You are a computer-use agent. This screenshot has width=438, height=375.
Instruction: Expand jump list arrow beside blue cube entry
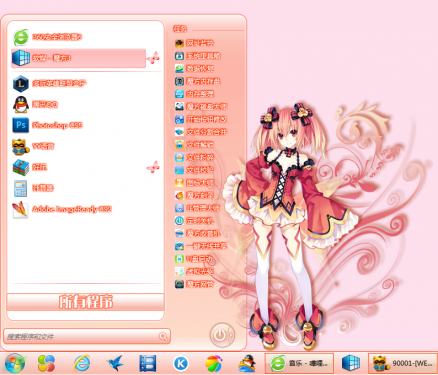153,58
